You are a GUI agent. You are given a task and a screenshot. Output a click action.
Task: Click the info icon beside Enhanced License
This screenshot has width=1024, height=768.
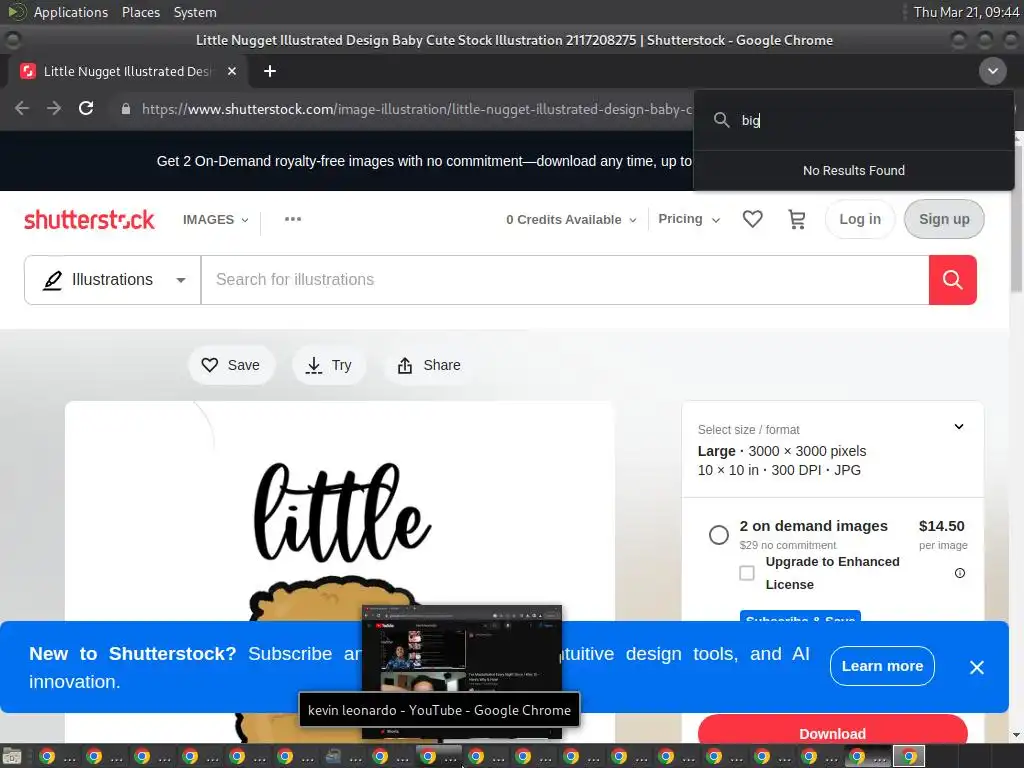tap(959, 573)
